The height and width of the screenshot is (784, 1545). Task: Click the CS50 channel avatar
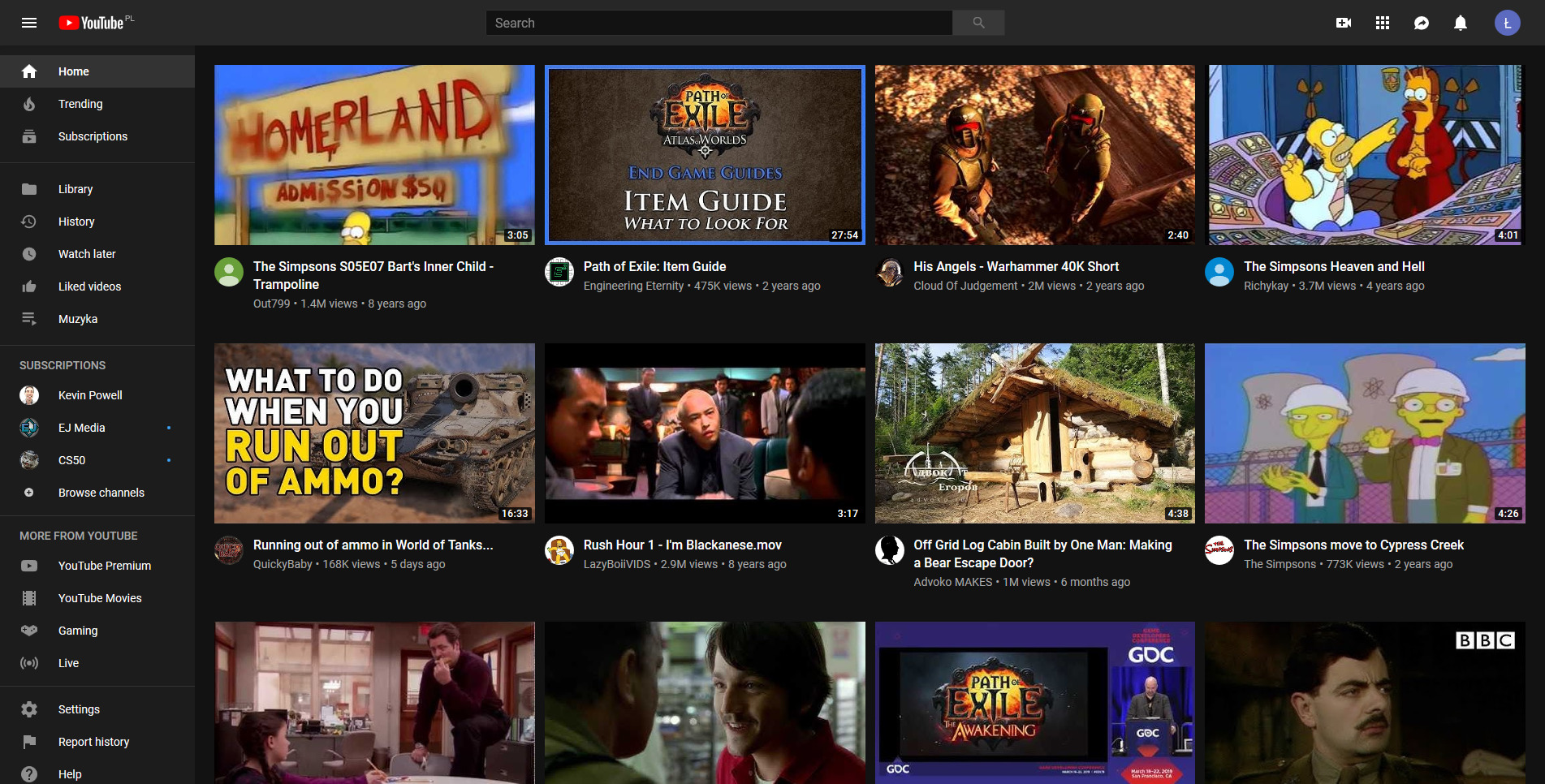click(29, 460)
